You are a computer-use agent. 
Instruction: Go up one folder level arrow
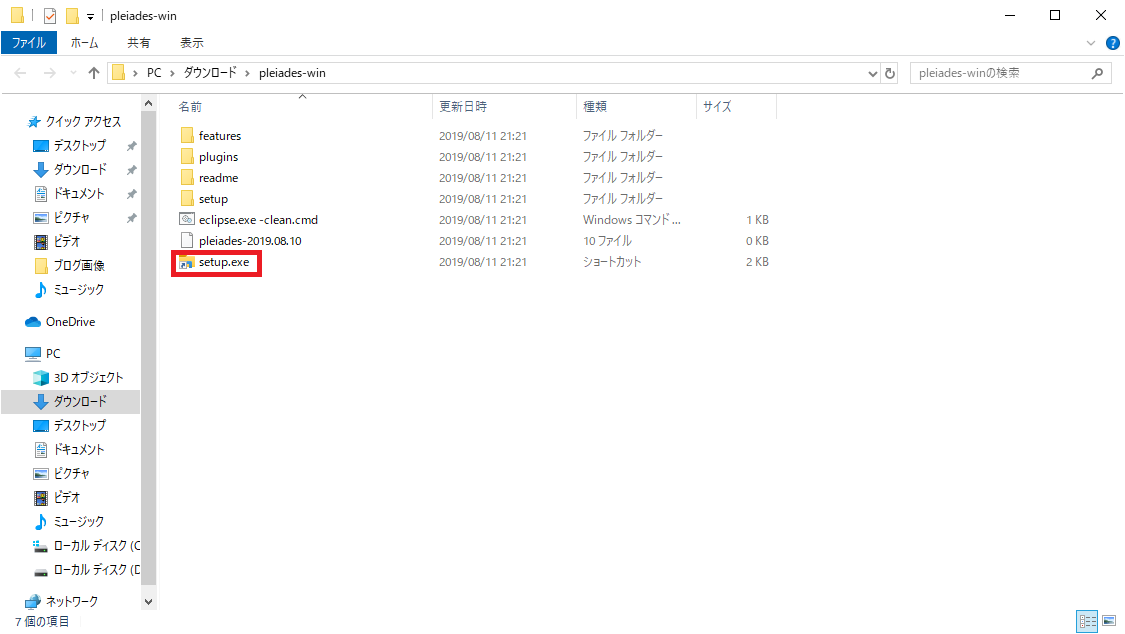[x=93, y=73]
